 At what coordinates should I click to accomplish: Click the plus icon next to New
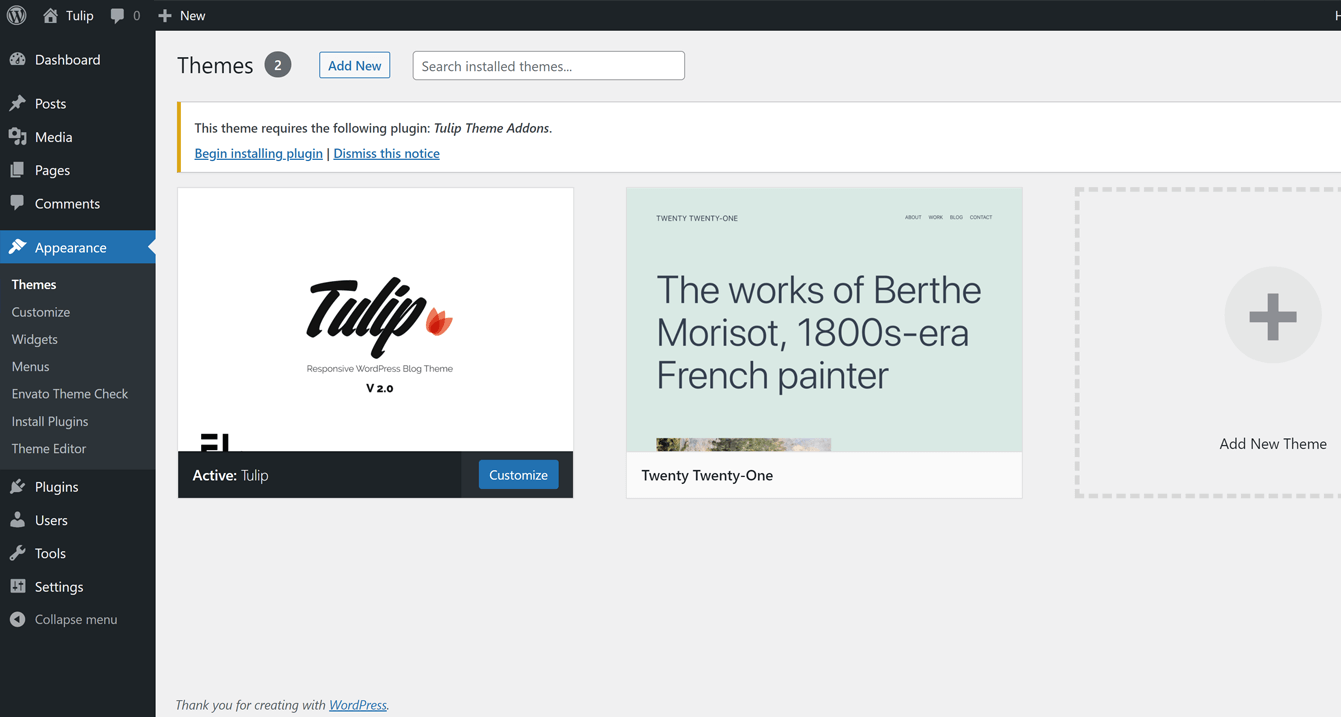pyautogui.click(x=165, y=15)
